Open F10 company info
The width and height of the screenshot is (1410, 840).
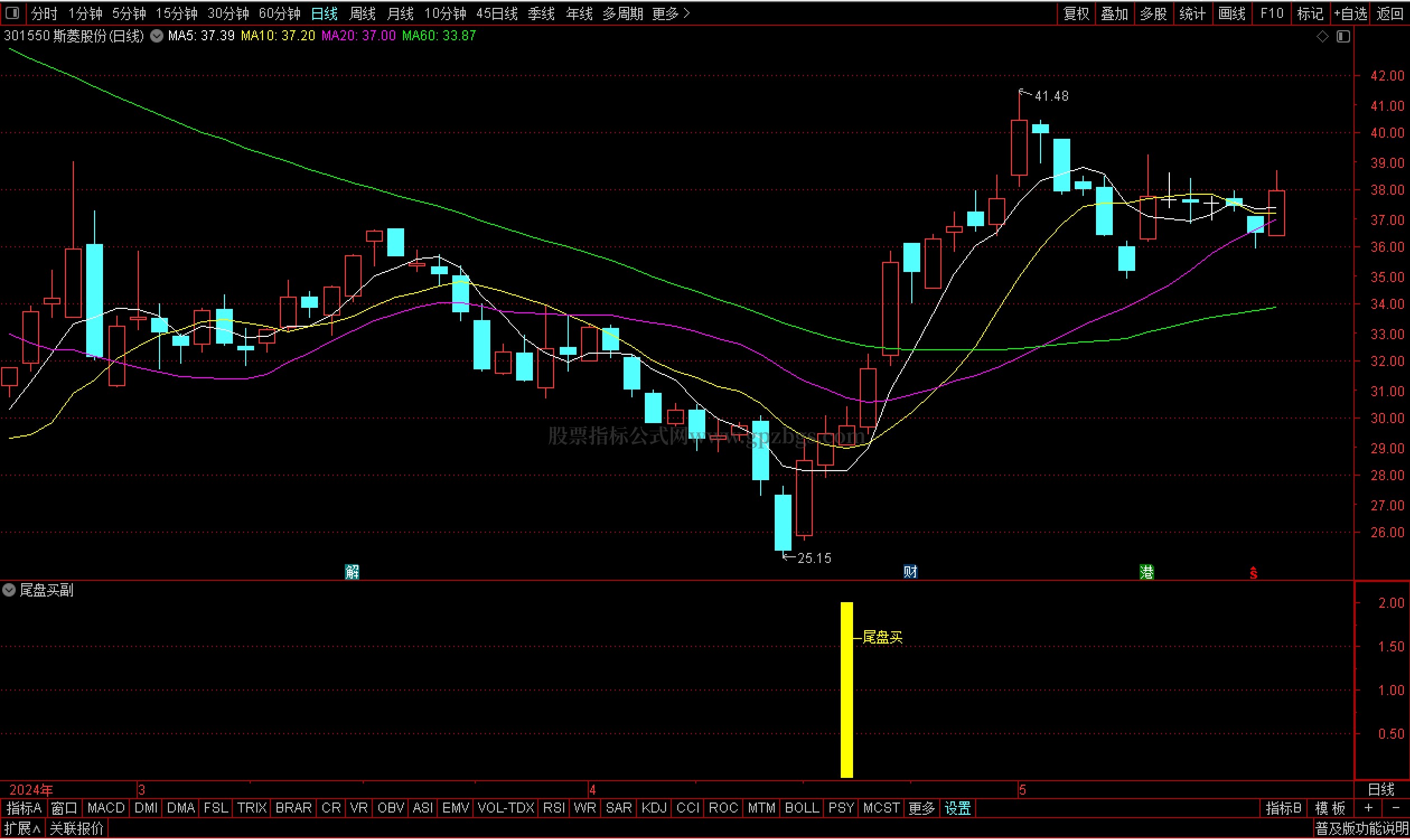point(1272,13)
